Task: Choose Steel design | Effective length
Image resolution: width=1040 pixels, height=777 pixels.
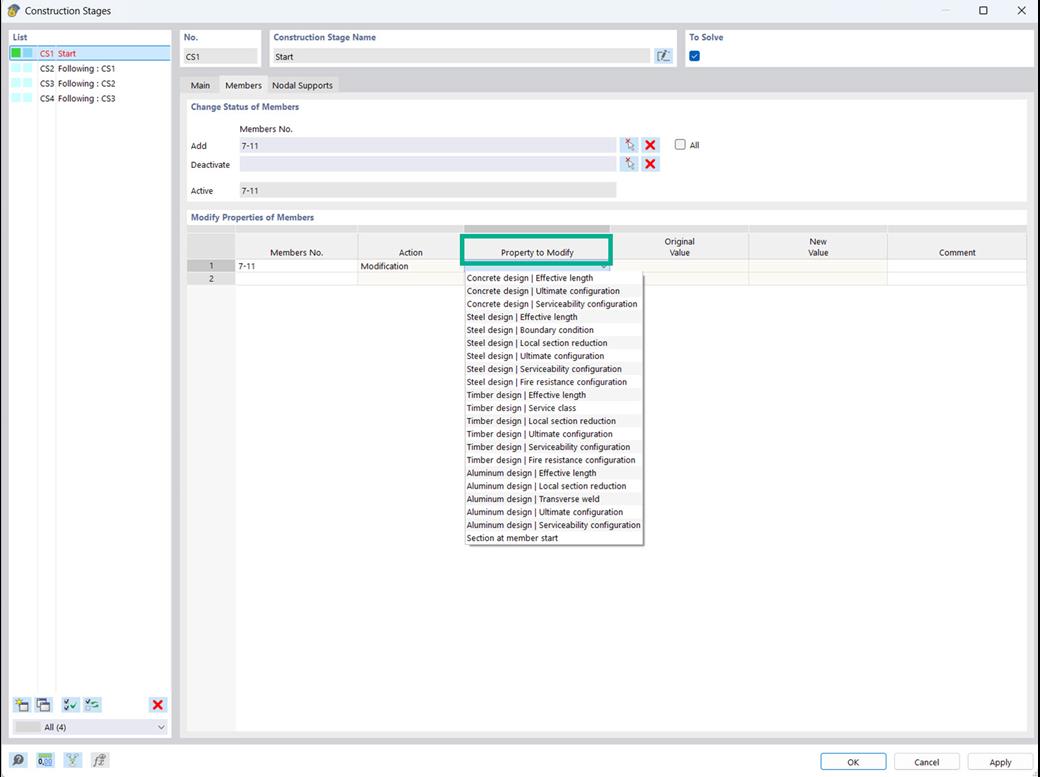Action: pos(553,317)
